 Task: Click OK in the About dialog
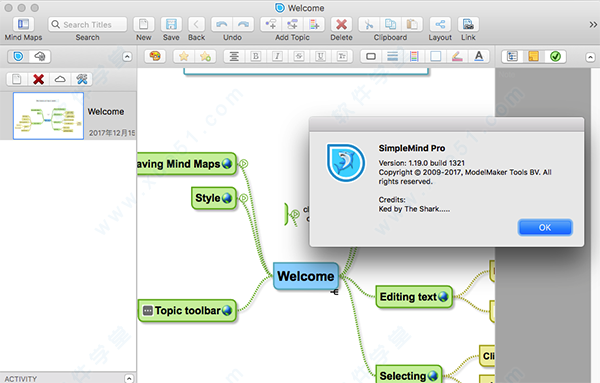pyautogui.click(x=545, y=228)
